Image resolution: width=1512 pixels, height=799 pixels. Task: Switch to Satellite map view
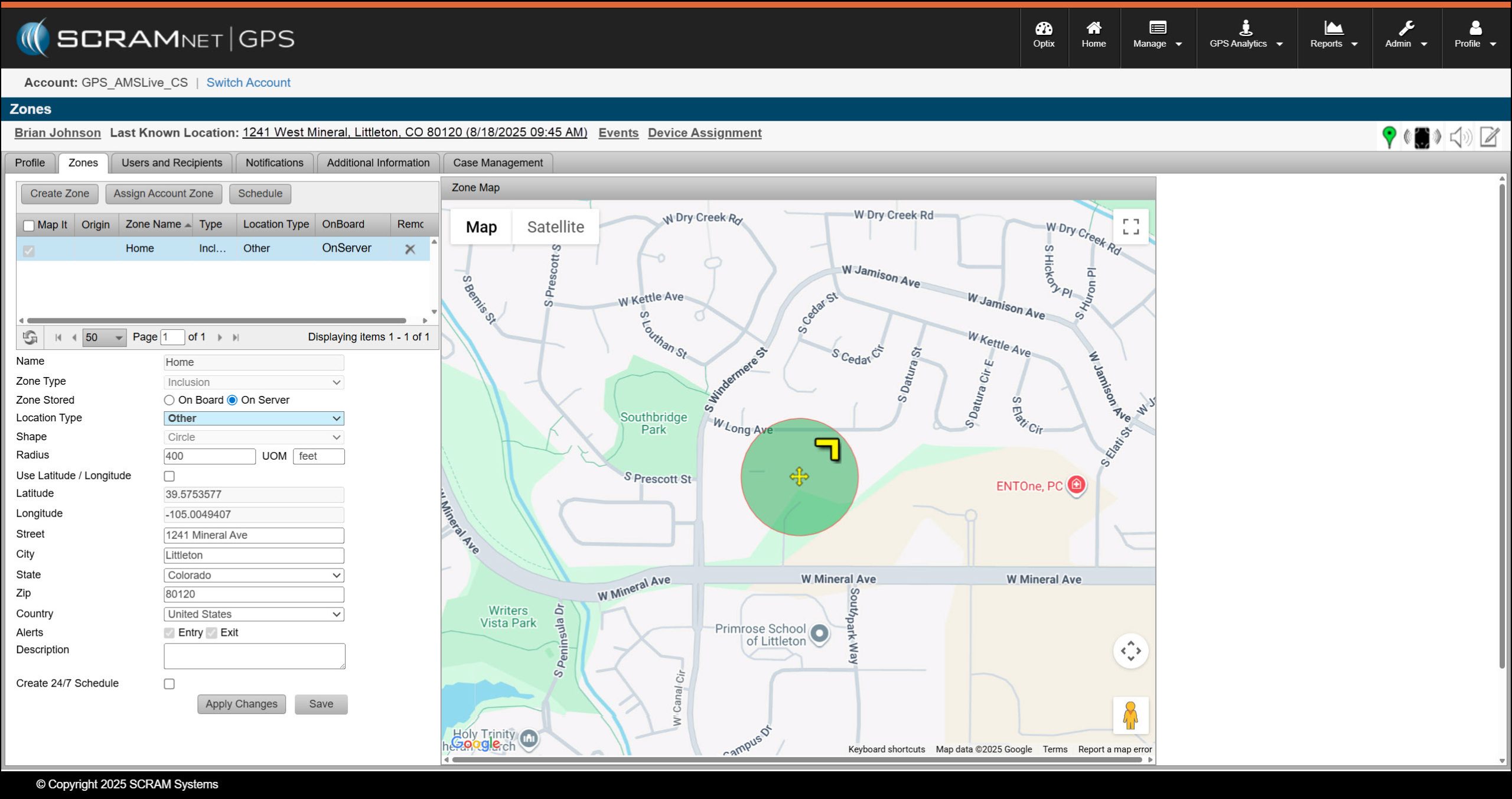[555, 227]
